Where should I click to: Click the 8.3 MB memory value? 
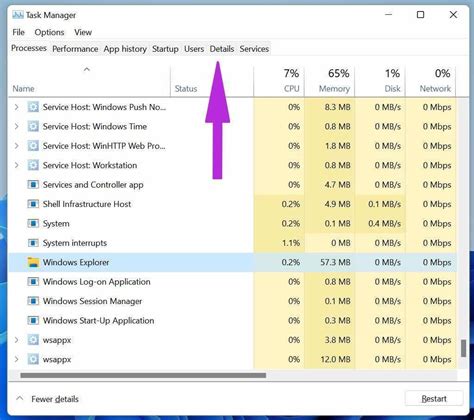click(x=337, y=107)
